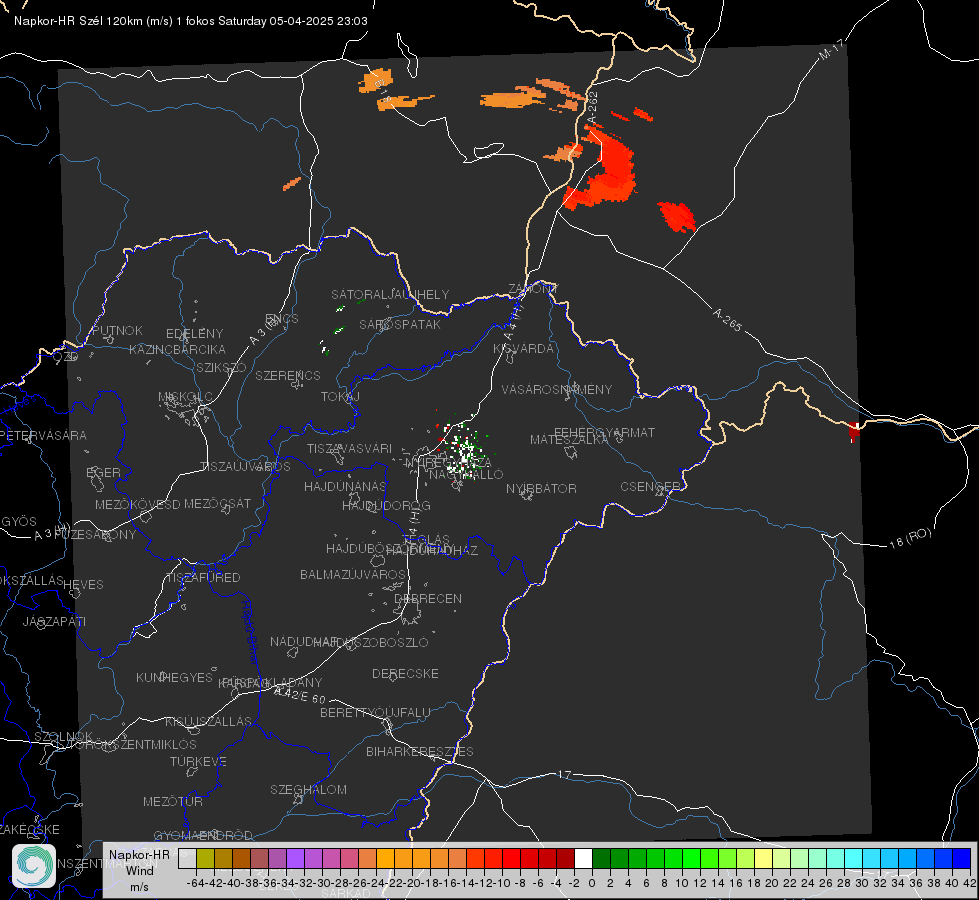Pick the bright green swatch between 10 and 12
Screen dimensions: 979x900
(691, 859)
